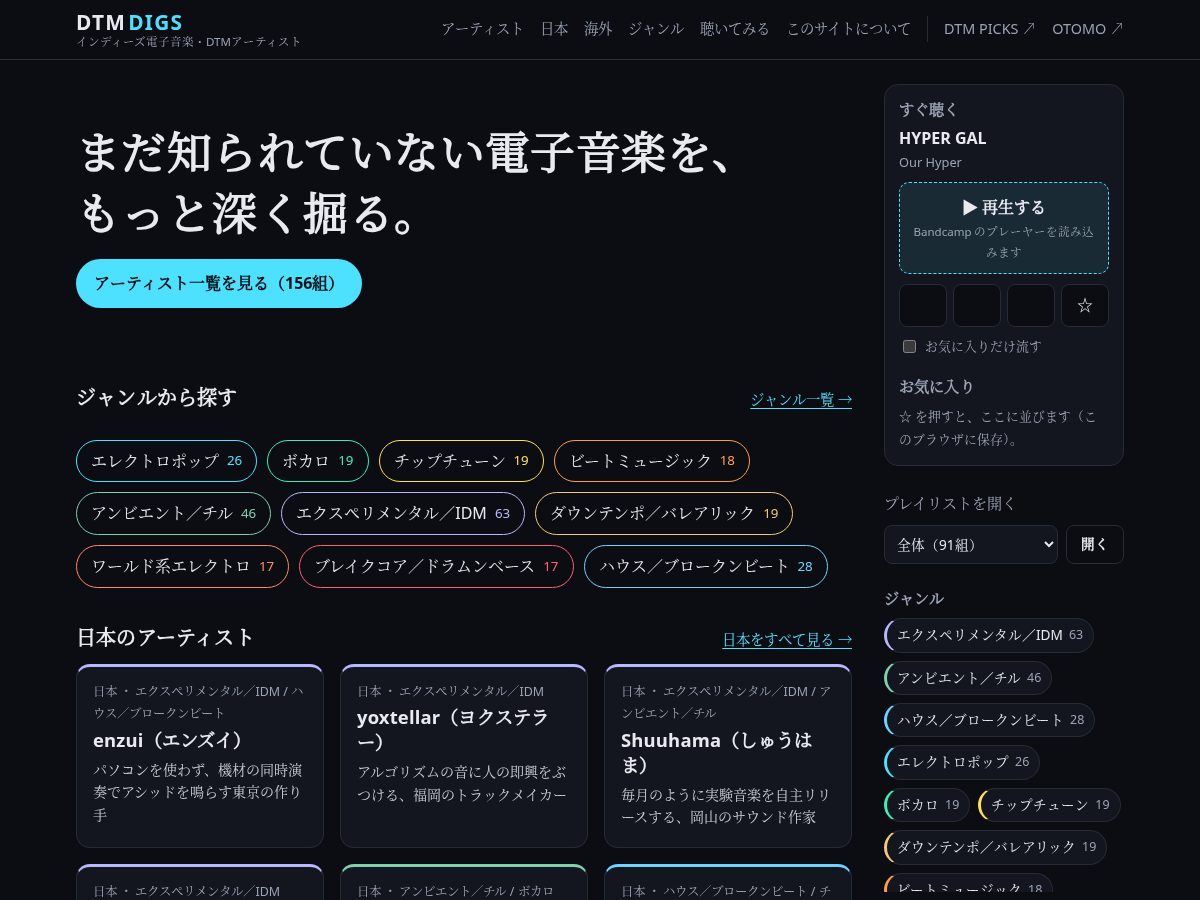Follow the 日本をすべて見る → link
Screen dimensions: 1200x900
(787, 639)
